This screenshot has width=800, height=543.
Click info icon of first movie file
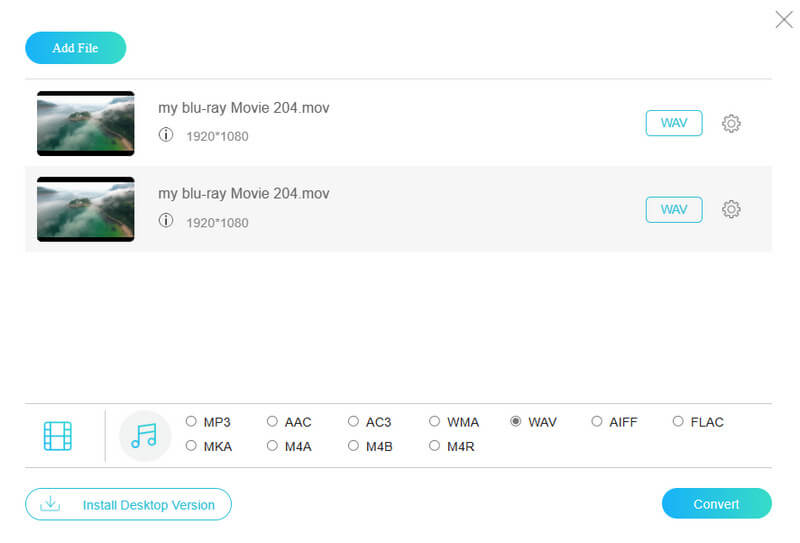(x=166, y=135)
